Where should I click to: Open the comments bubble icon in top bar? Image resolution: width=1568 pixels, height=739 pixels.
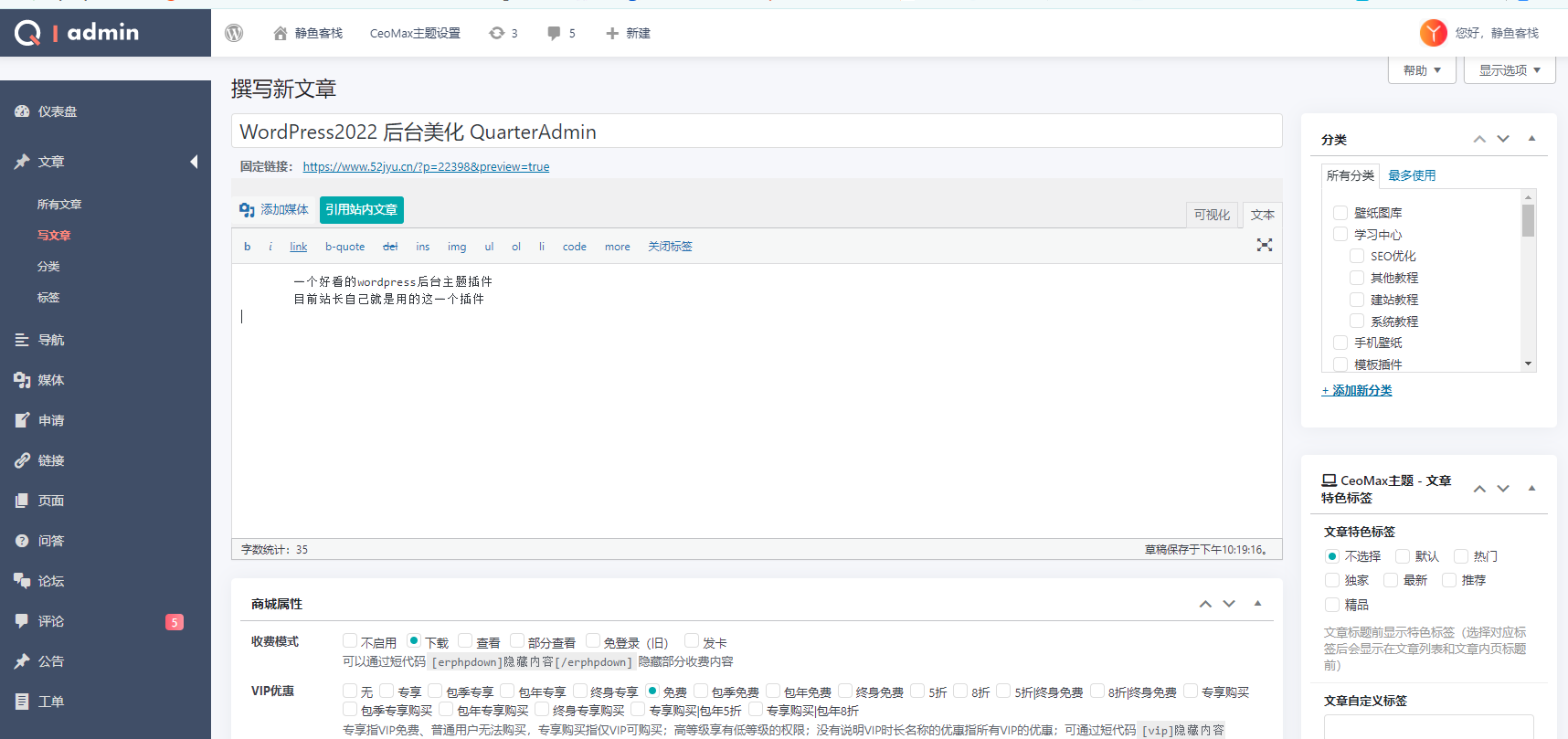554,33
